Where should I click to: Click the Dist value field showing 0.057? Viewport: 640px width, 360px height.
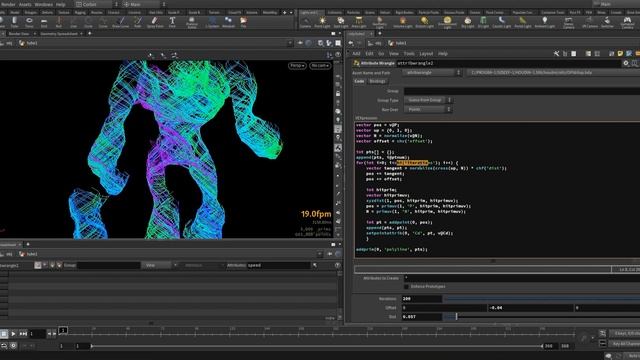click(x=422, y=317)
